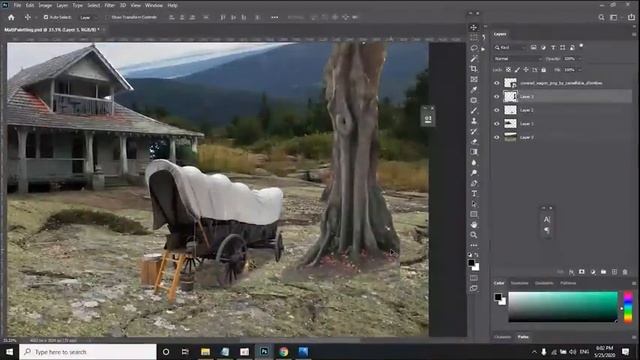Click the hue spectrum slider

628,307
